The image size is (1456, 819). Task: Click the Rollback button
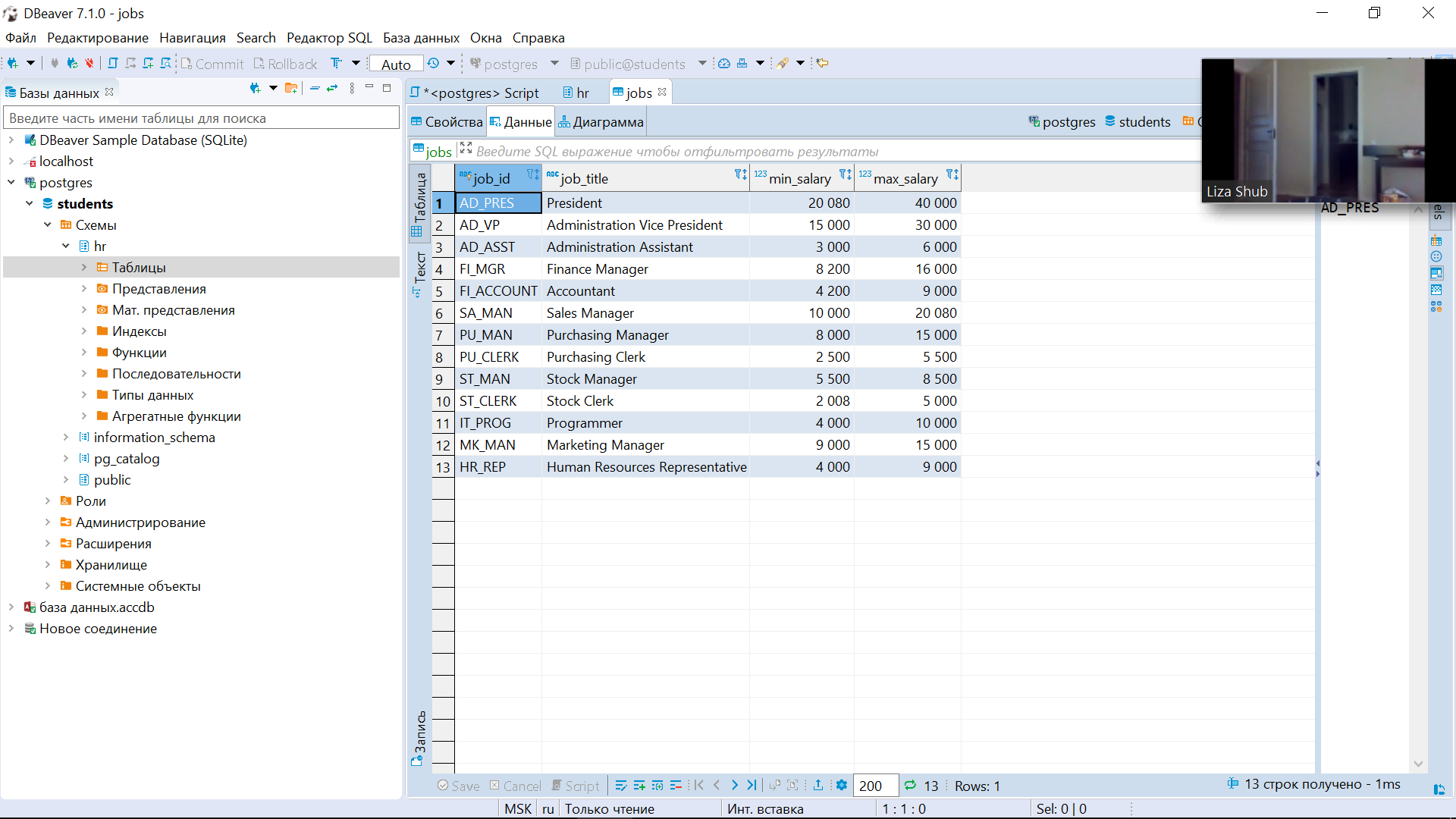[286, 64]
